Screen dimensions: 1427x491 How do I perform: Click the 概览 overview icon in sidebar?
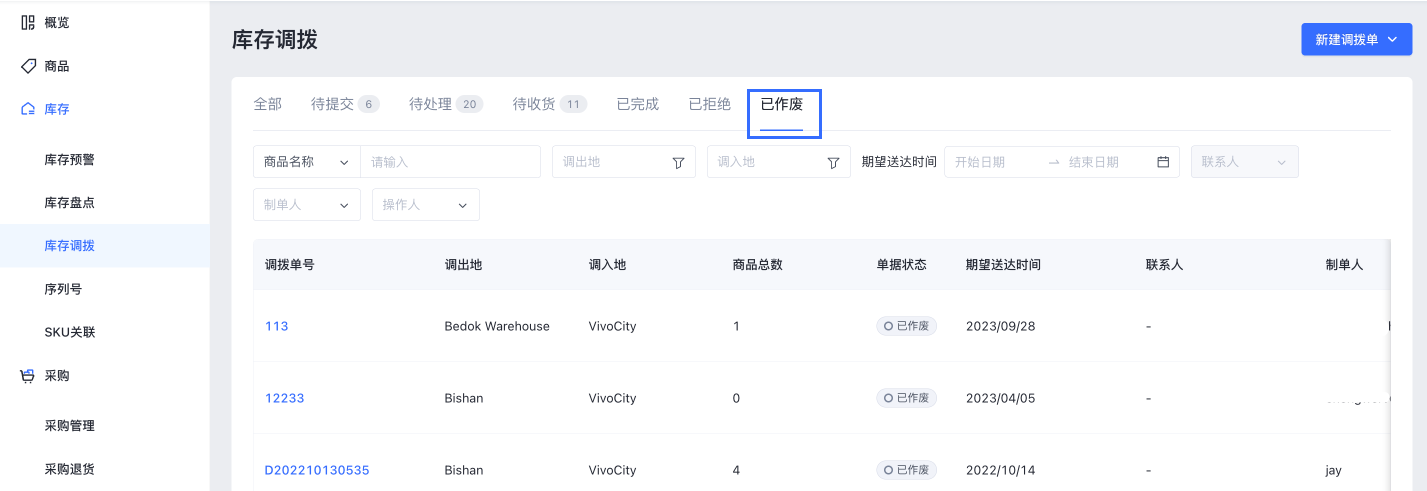point(28,22)
